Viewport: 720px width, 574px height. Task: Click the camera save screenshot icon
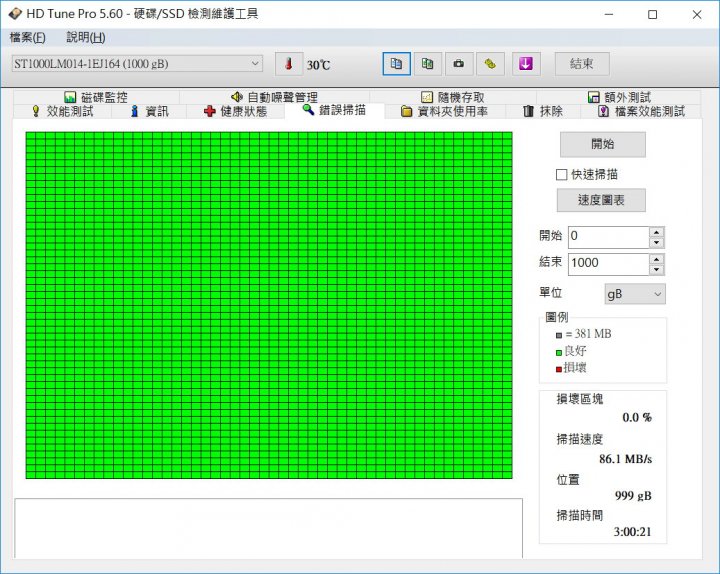point(458,64)
